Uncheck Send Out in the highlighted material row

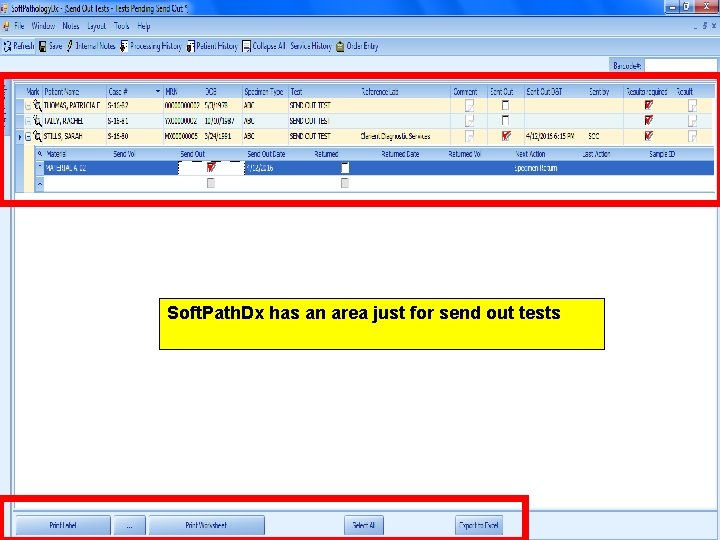[211, 168]
